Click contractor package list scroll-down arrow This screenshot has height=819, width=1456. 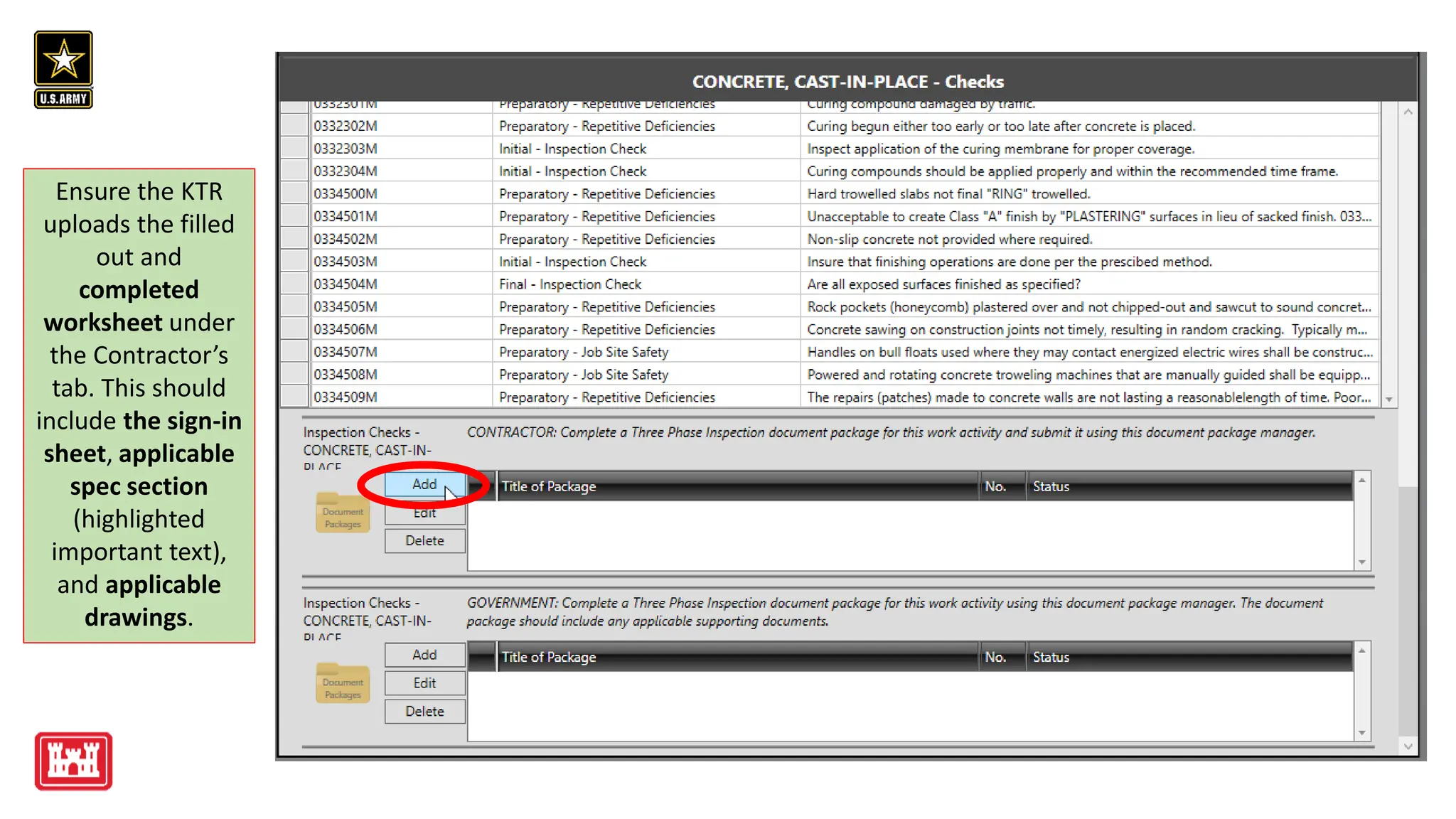tap(1362, 562)
